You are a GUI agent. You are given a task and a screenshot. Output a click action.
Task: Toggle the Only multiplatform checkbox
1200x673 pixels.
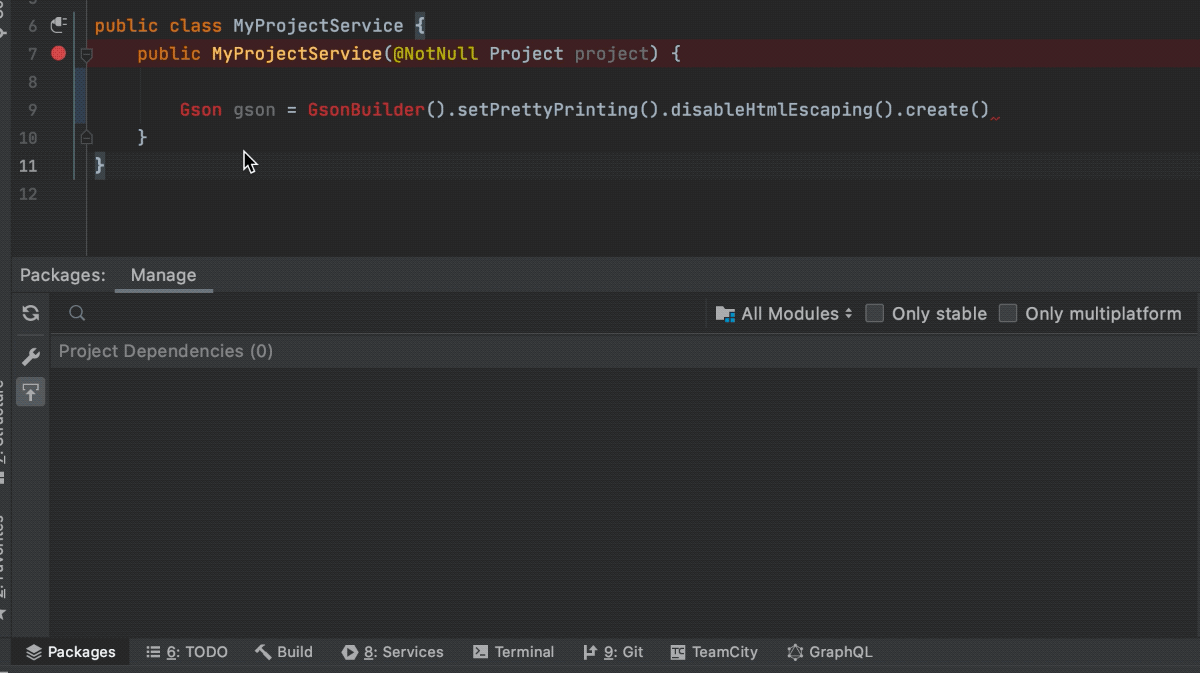click(x=1007, y=313)
